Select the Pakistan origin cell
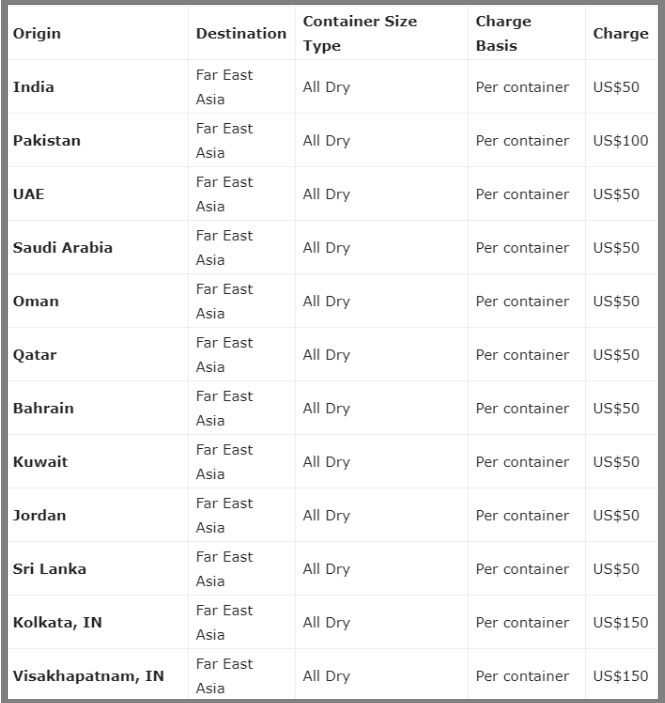 [46, 141]
